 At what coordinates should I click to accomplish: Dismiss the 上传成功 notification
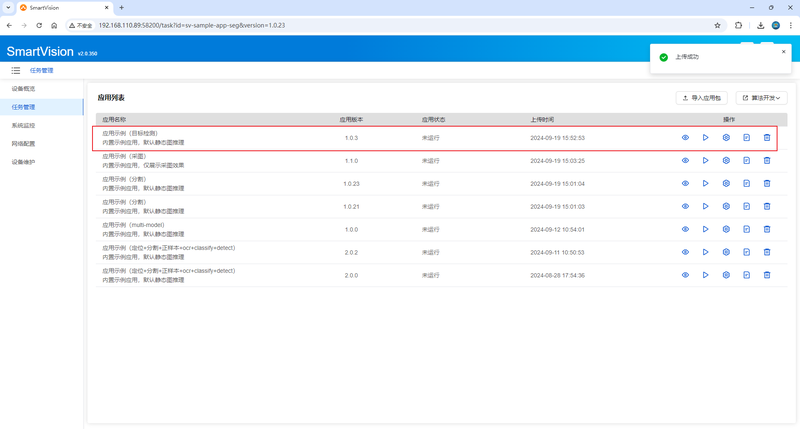click(x=784, y=52)
